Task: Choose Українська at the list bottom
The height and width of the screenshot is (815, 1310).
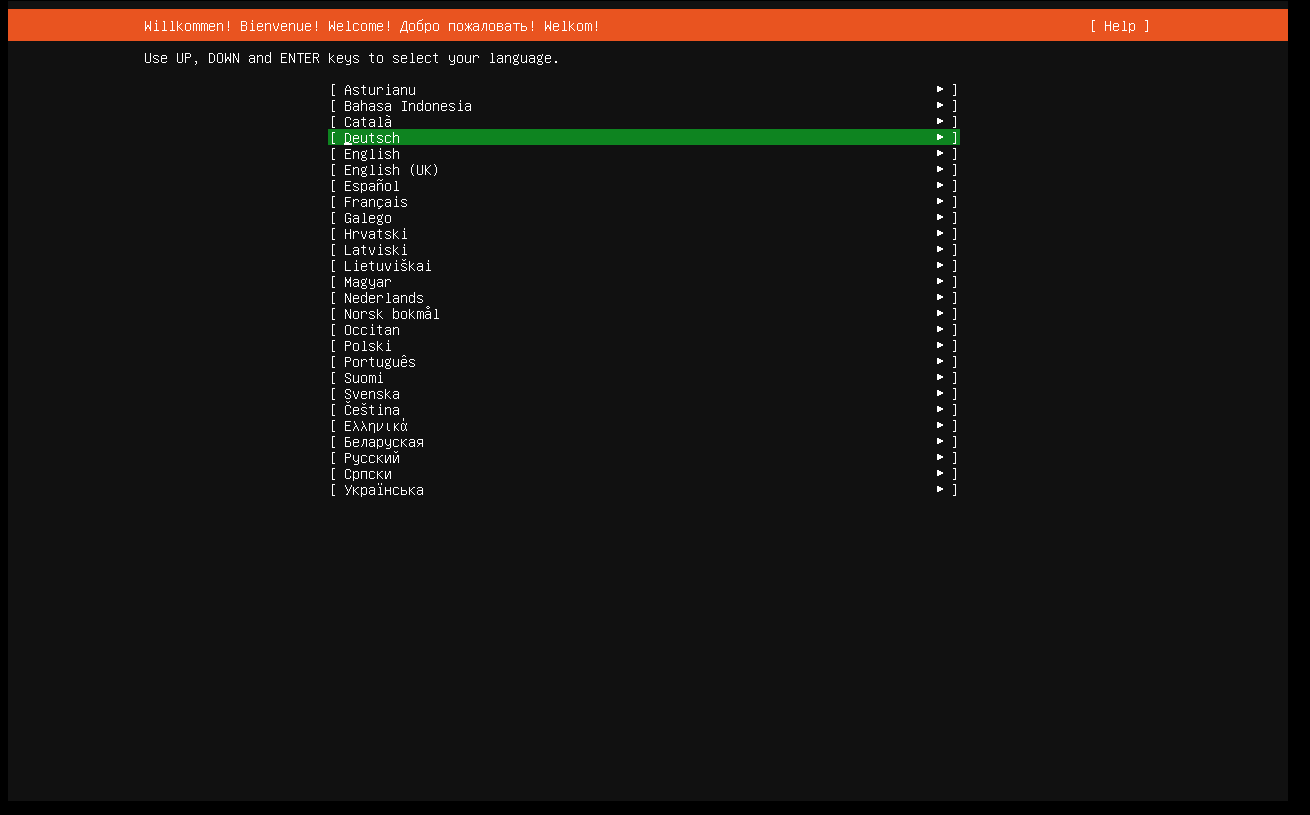Action: click(x=383, y=490)
